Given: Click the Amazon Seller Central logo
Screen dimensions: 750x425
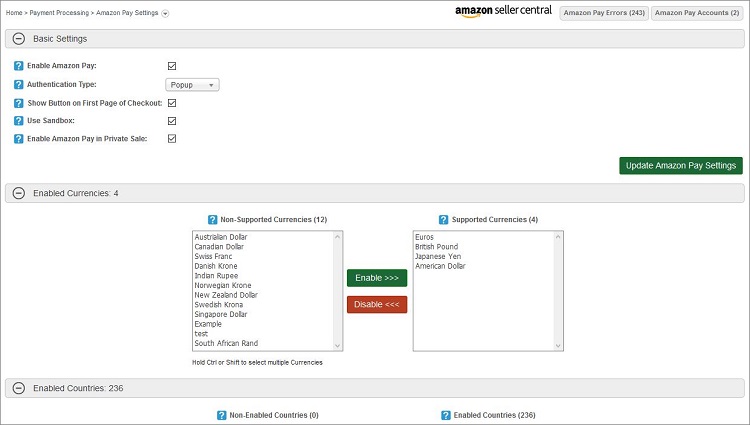Looking at the screenshot, I should click(503, 11).
